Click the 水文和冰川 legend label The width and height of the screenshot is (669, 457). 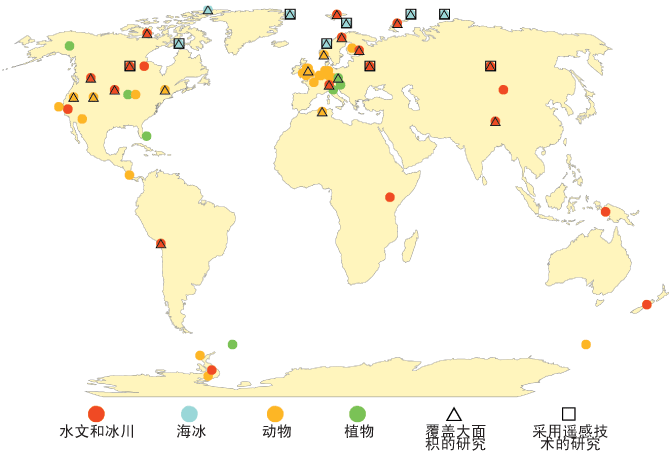[x=96, y=433]
